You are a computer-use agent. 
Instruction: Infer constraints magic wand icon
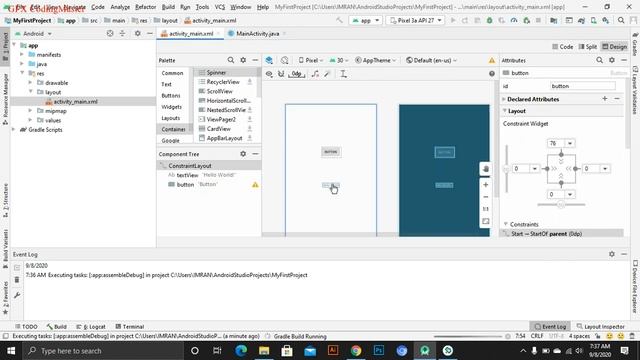tap(327, 74)
